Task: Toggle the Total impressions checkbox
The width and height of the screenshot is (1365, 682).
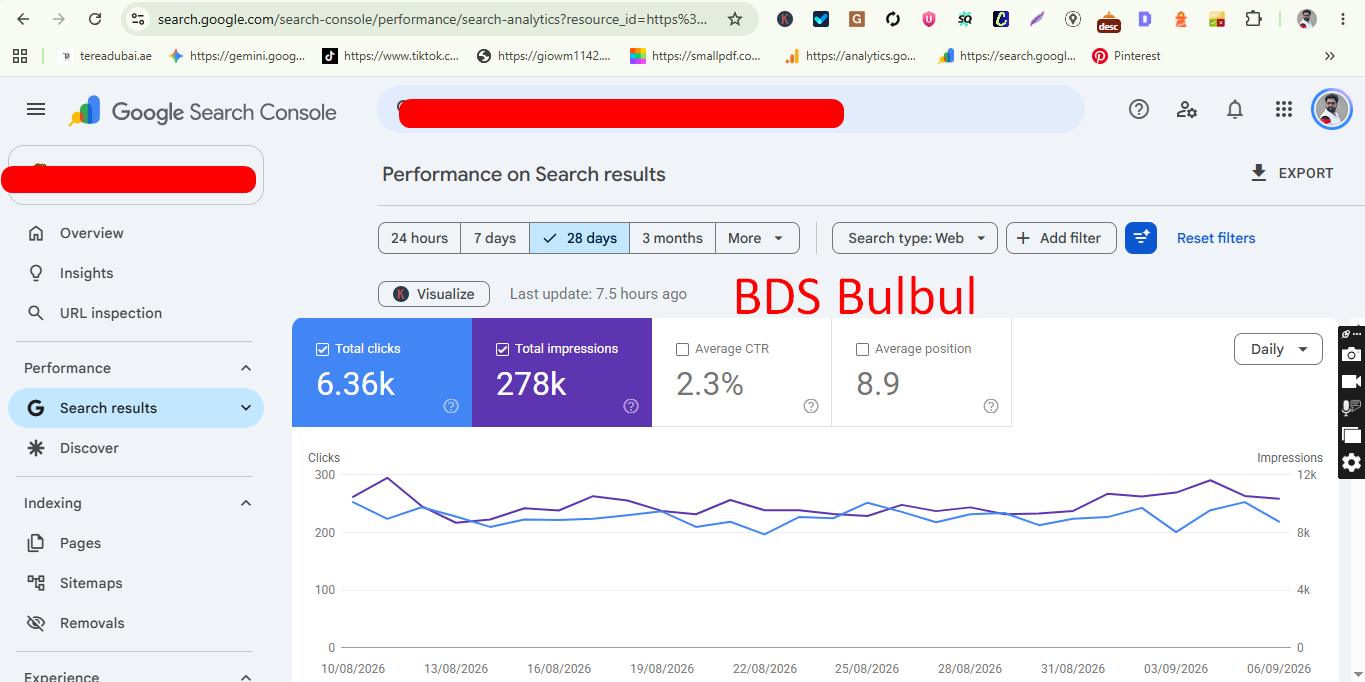Action: 502,349
